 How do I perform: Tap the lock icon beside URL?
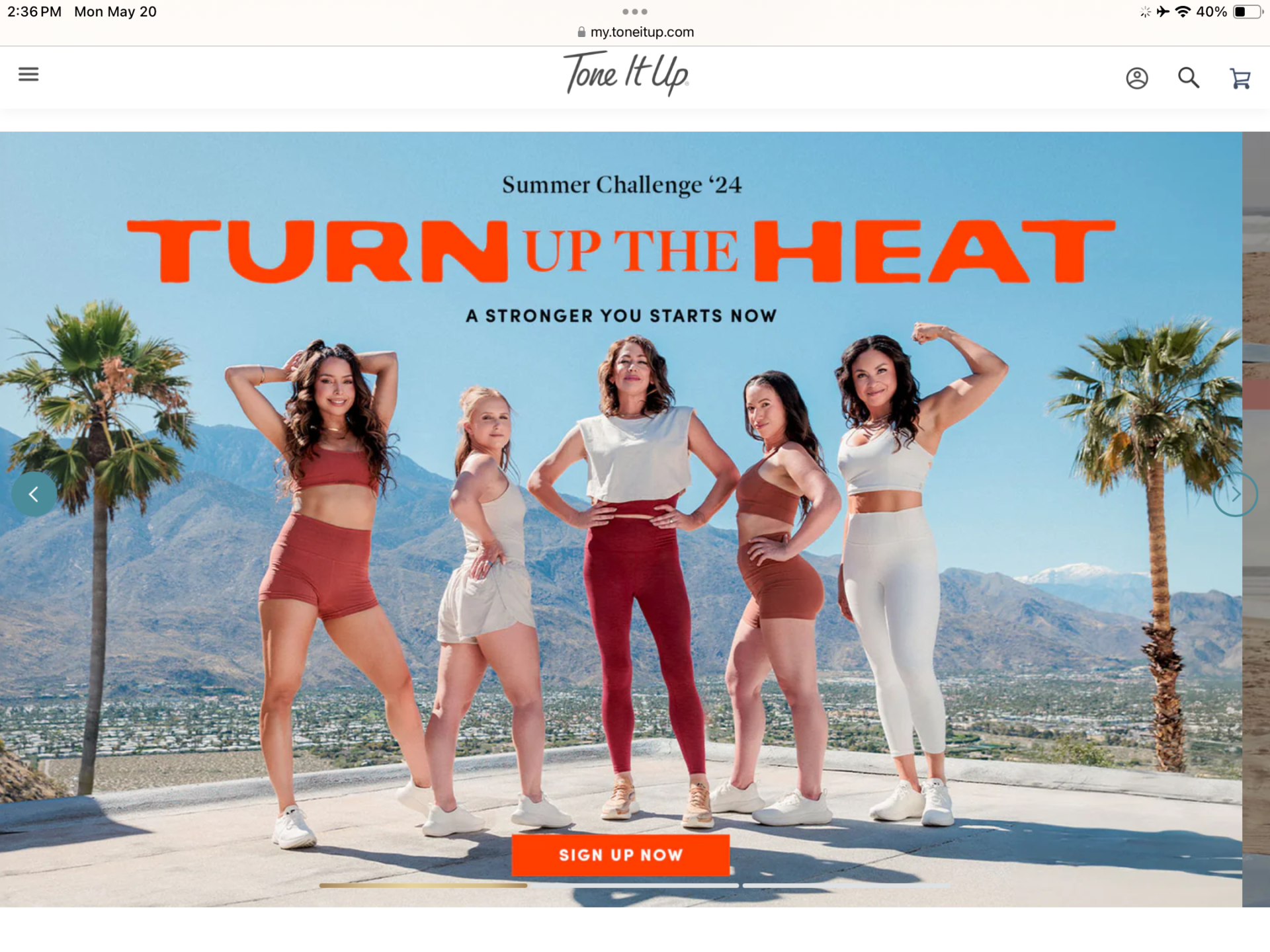point(581,32)
